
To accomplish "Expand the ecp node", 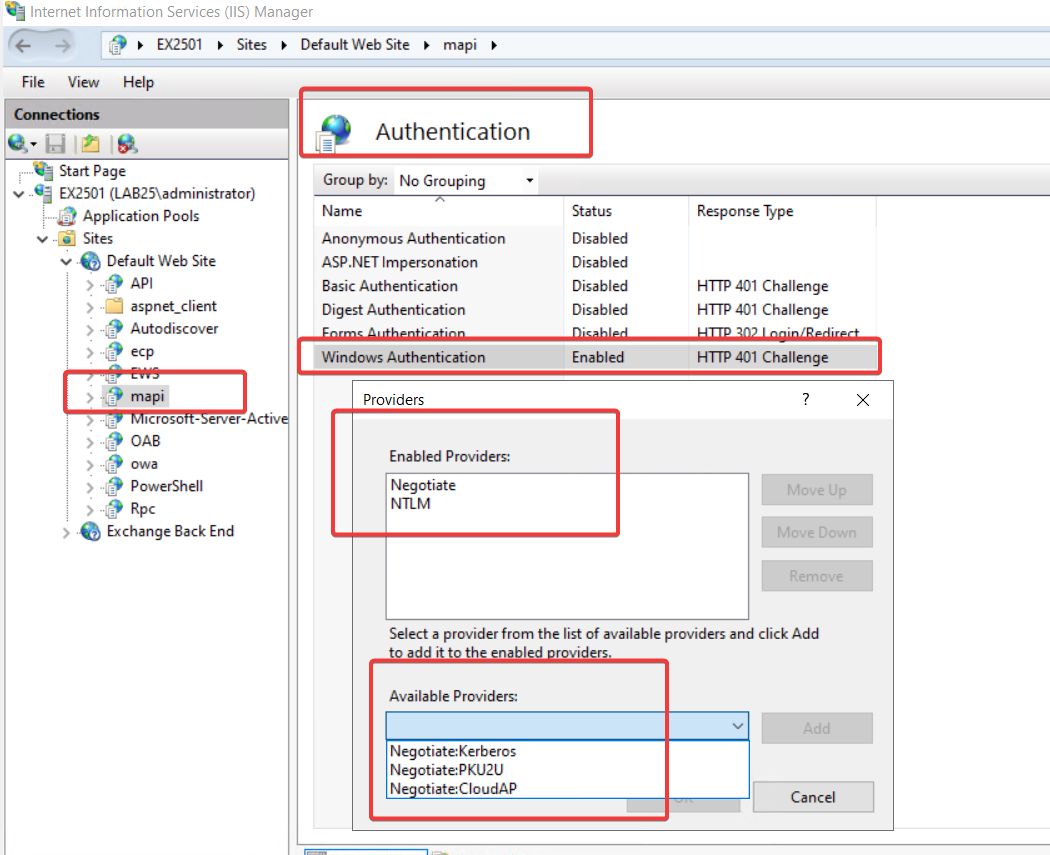I will (x=90, y=352).
